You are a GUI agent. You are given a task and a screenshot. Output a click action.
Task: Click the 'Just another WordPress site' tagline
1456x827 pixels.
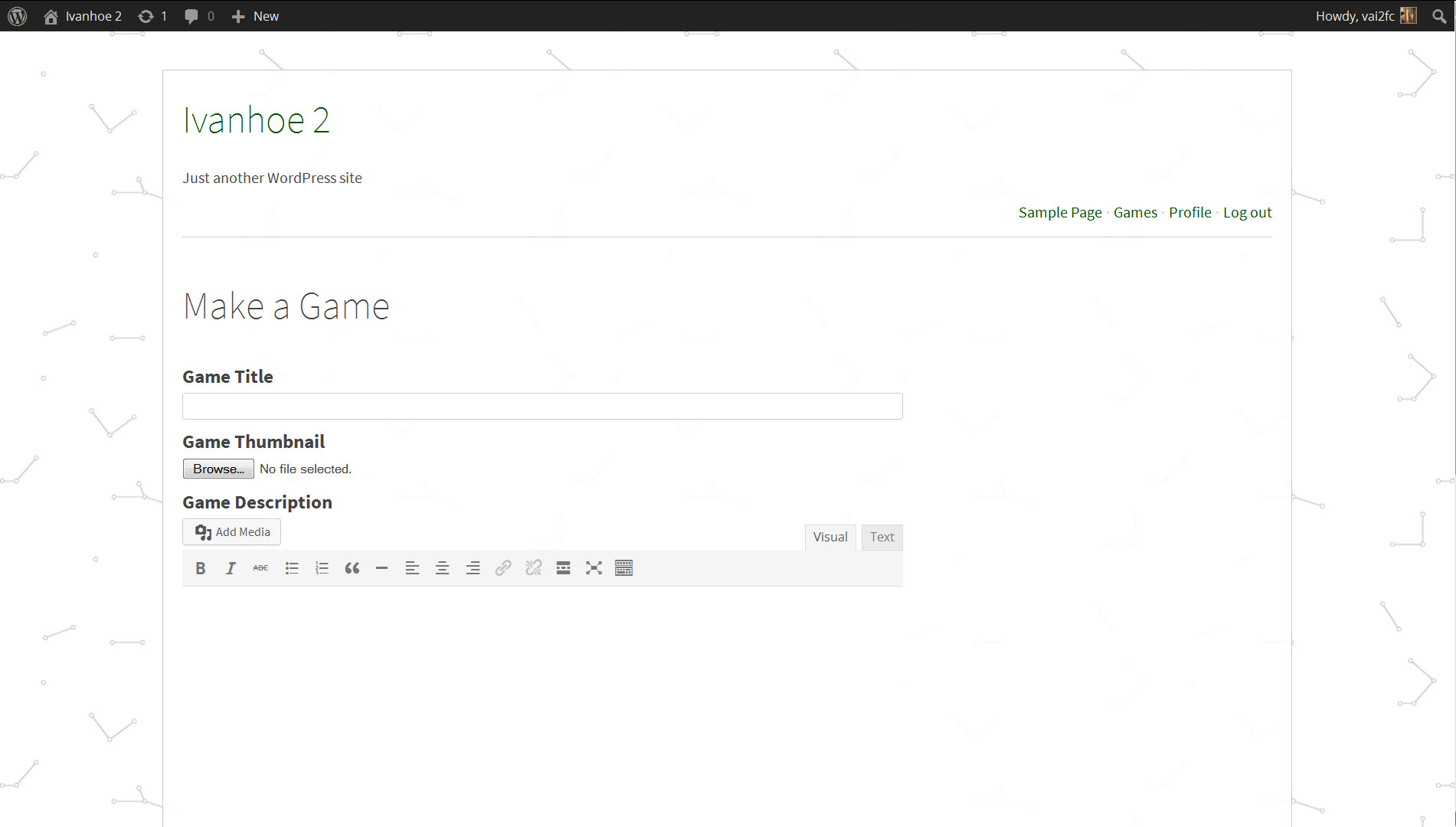pos(272,178)
